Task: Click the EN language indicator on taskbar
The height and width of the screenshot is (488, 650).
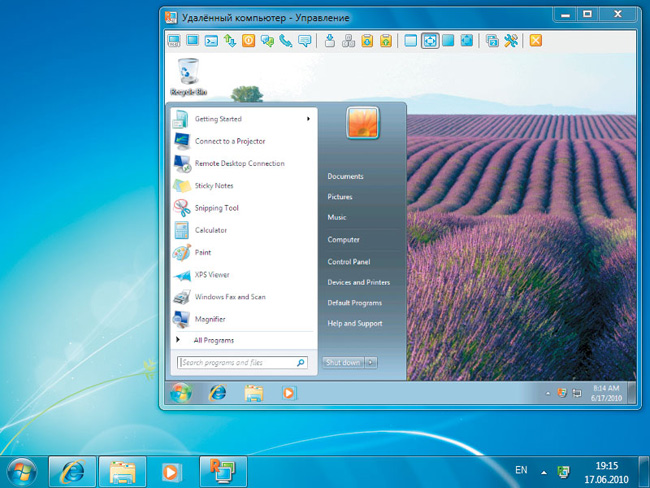Action: [x=521, y=469]
